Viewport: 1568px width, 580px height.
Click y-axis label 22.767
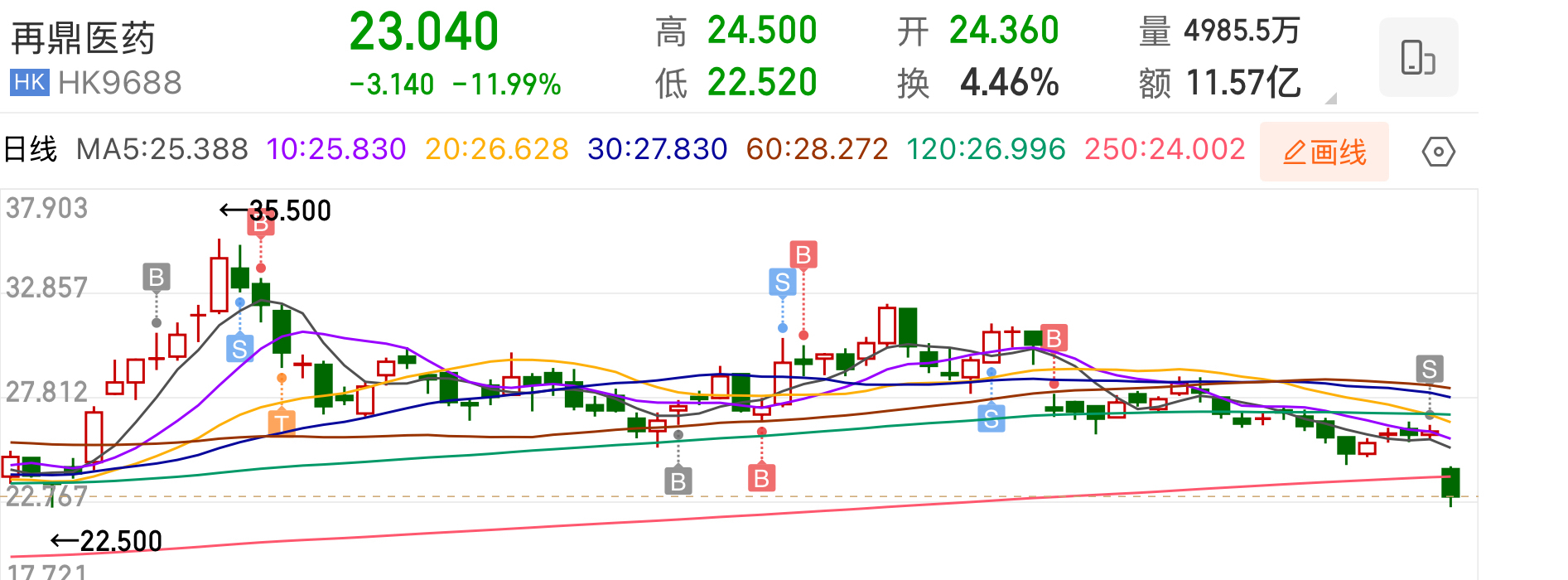tap(46, 496)
